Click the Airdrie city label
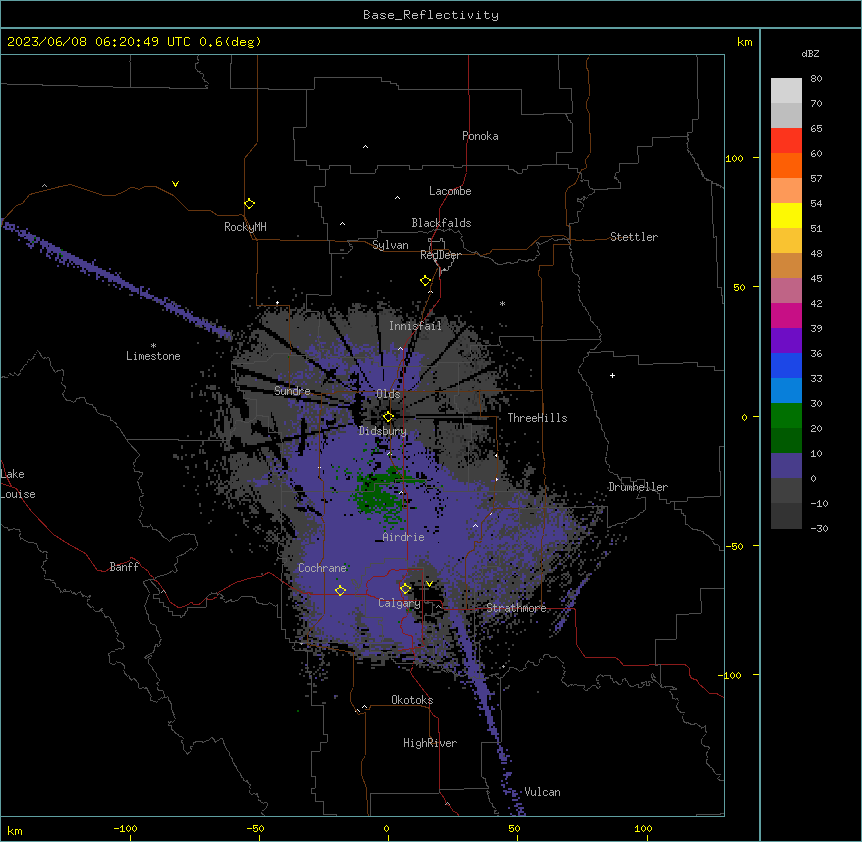 [404, 537]
